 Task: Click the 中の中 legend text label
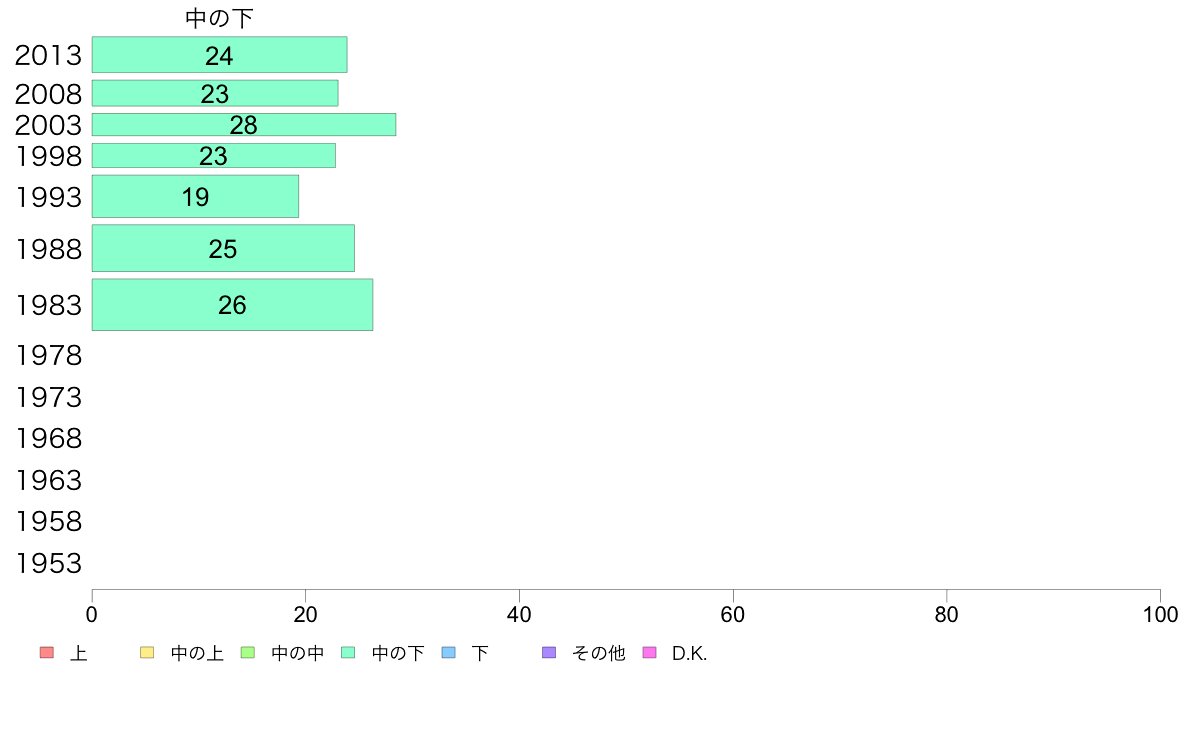pyautogui.click(x=298, y=653)
